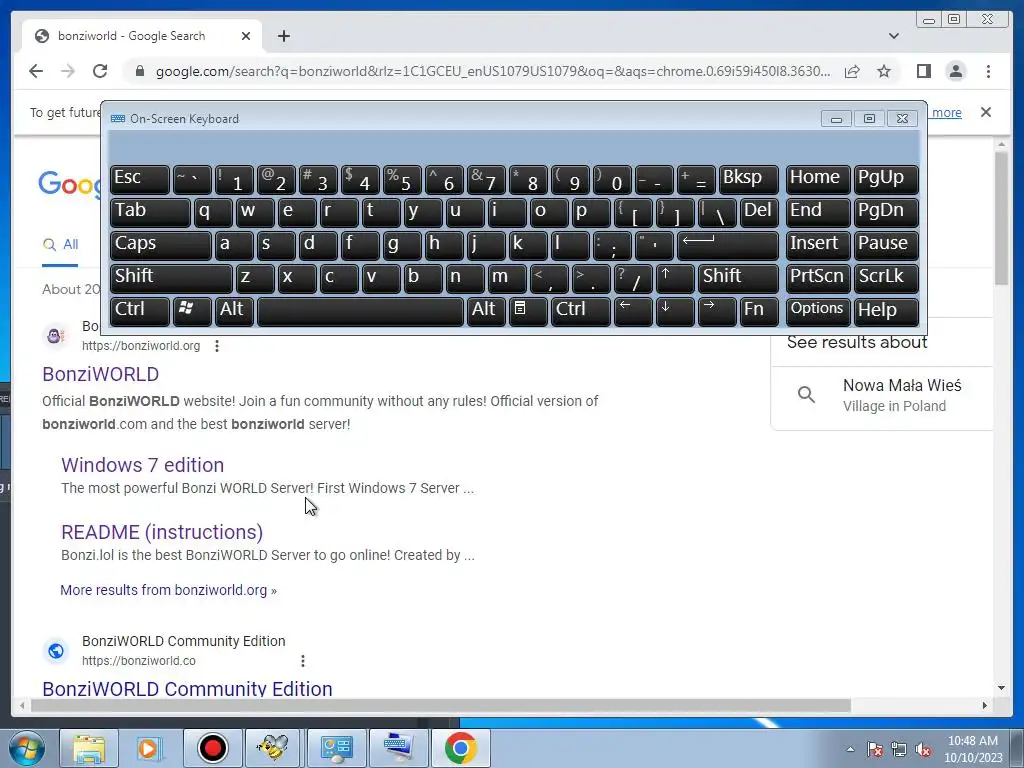Image resolution: width=1024 pixels, height=768 pixels.
Task: Open the BonziWORLD result title
Action: coord(101,374)
